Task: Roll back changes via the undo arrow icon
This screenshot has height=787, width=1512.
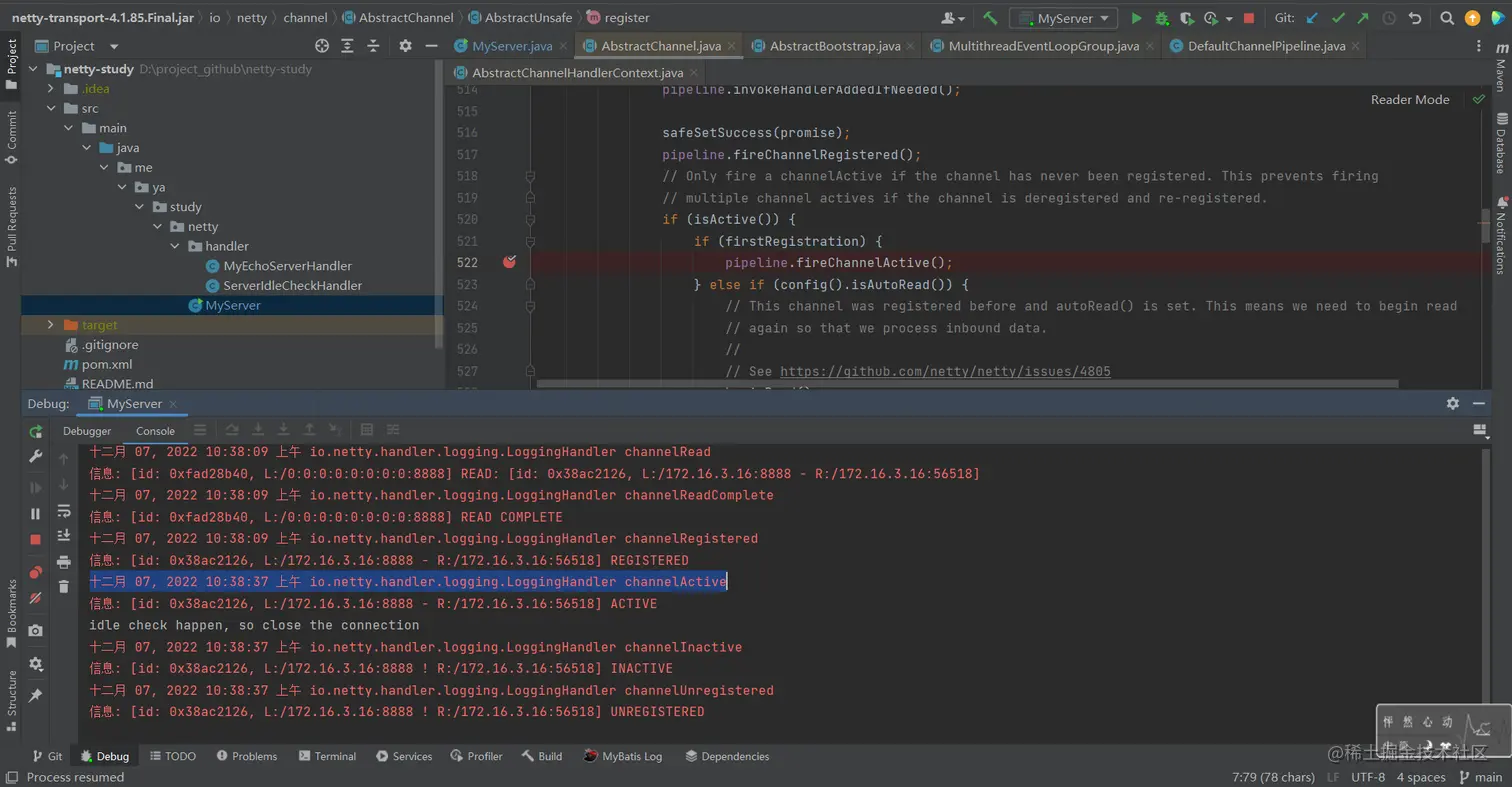Action: [x=1414, y=18]
